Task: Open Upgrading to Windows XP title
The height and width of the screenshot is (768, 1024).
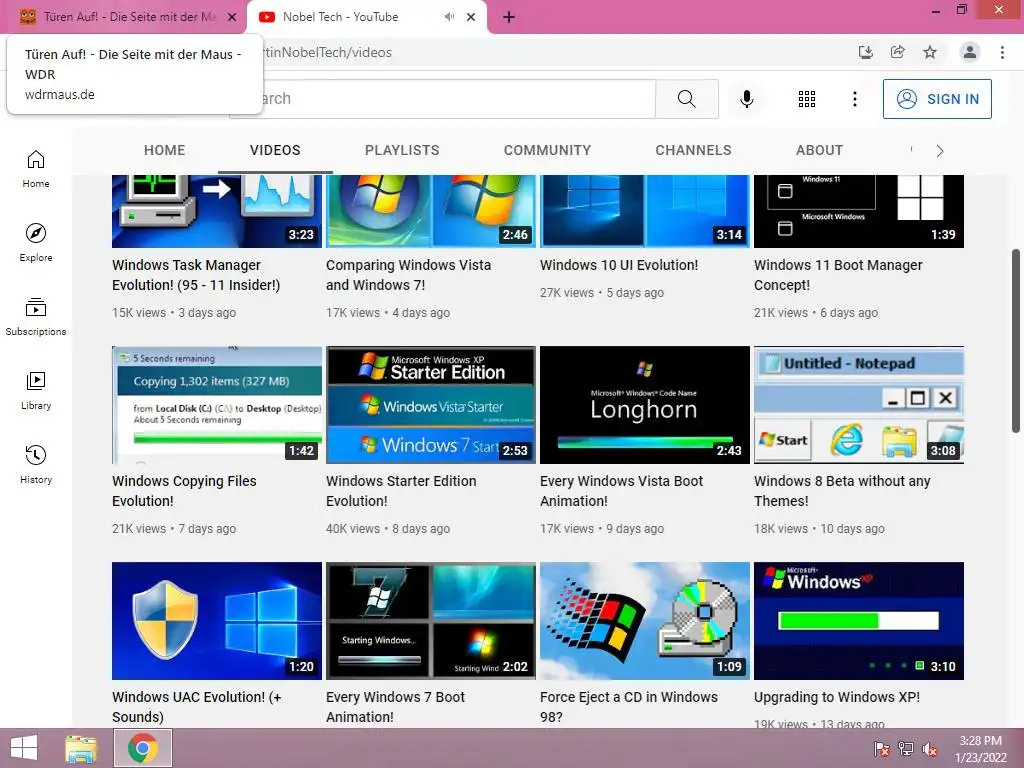Action: (x=837, y=697)
